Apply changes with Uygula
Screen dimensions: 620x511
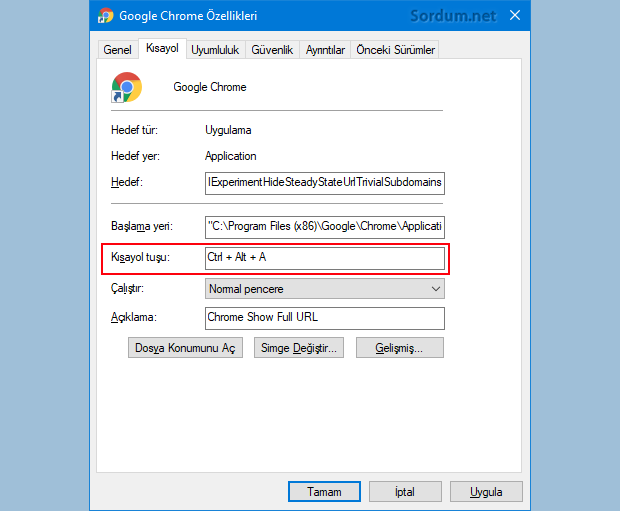point(486,492)
